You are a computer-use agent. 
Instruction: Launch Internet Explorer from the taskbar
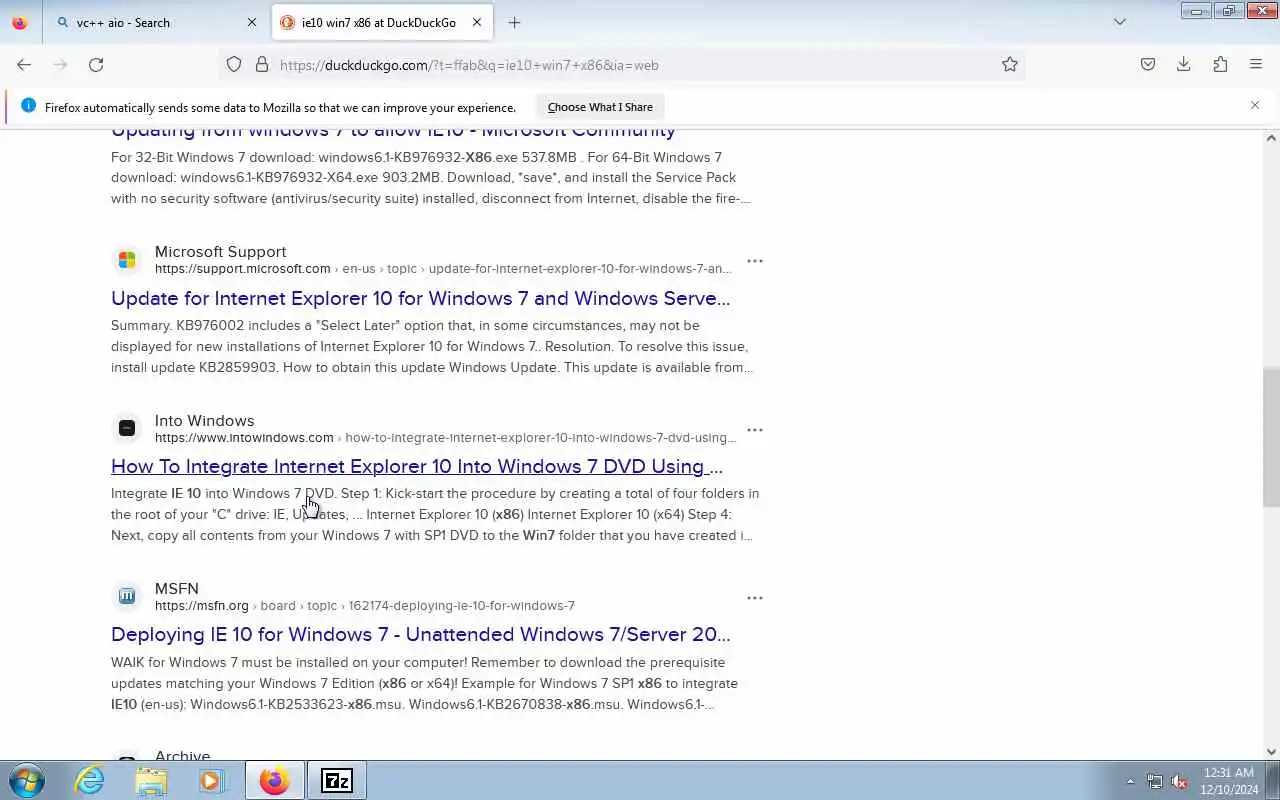(90, 780)
